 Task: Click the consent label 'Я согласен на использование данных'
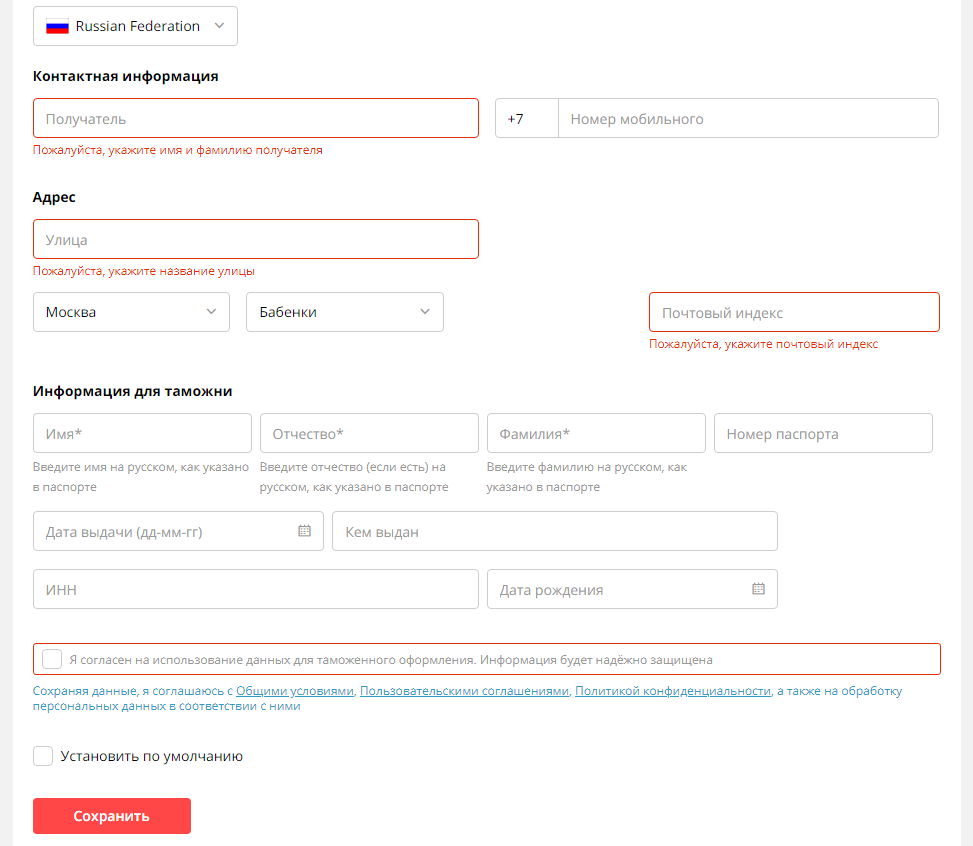point(391,660)
